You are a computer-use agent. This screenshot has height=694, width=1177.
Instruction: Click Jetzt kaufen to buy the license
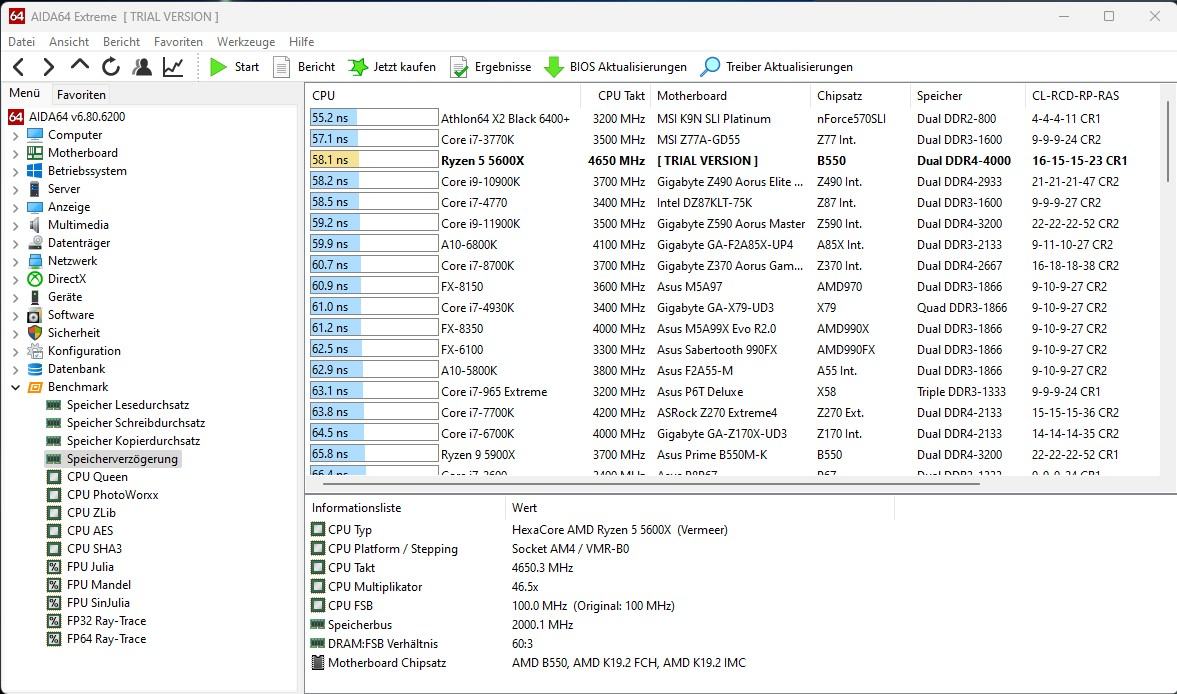[392, 67]
